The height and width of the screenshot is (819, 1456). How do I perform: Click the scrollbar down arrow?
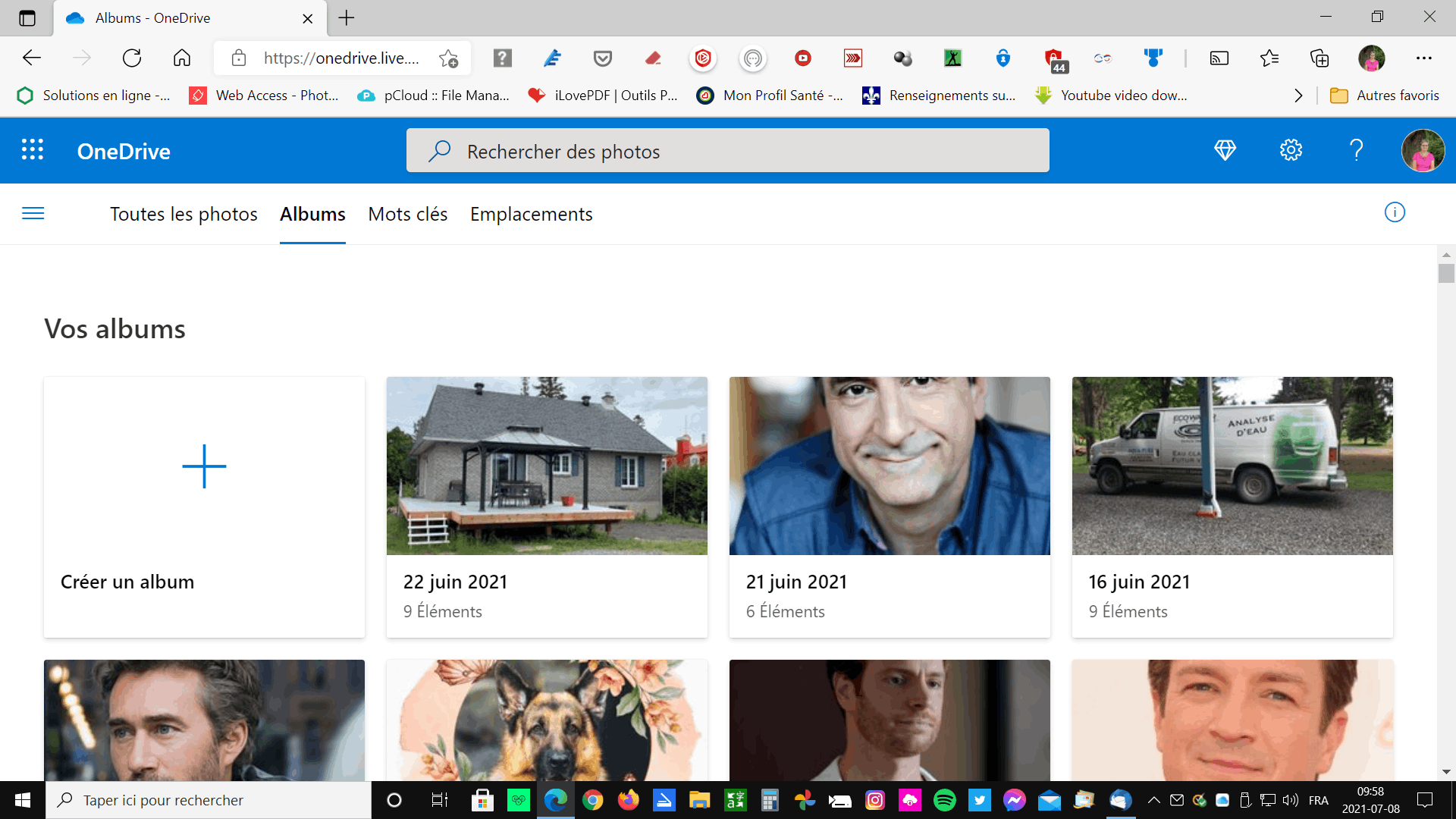point(1446,772)
